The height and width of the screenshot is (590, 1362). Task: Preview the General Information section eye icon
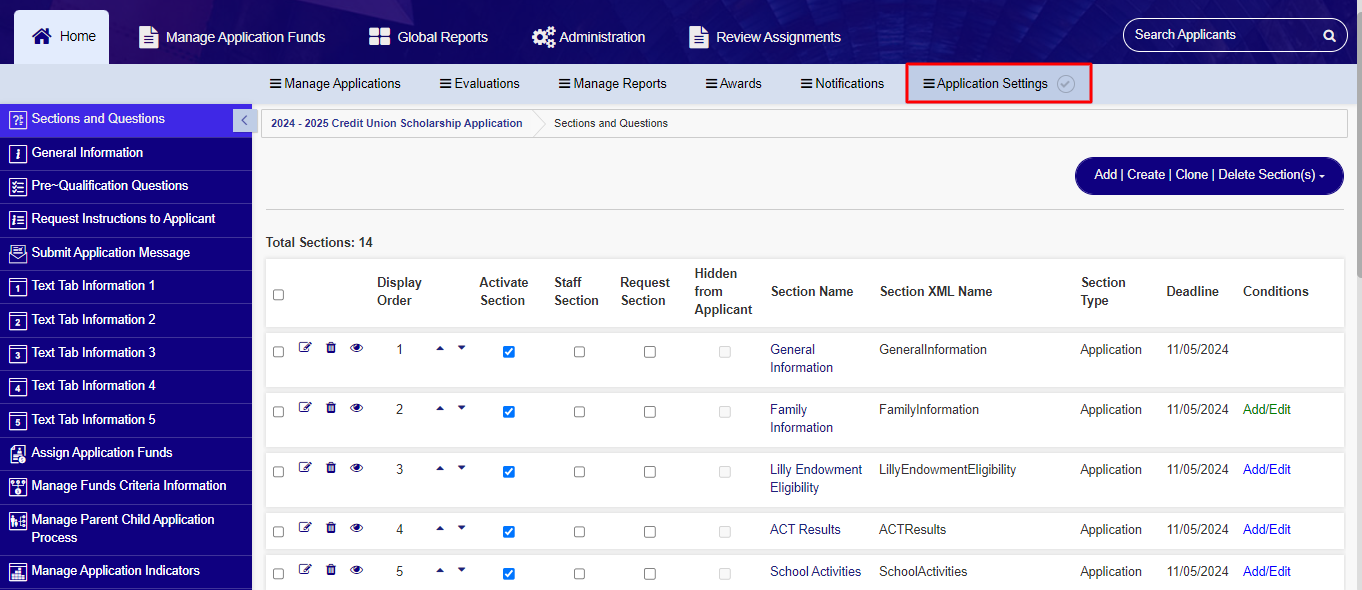point(357,348)
